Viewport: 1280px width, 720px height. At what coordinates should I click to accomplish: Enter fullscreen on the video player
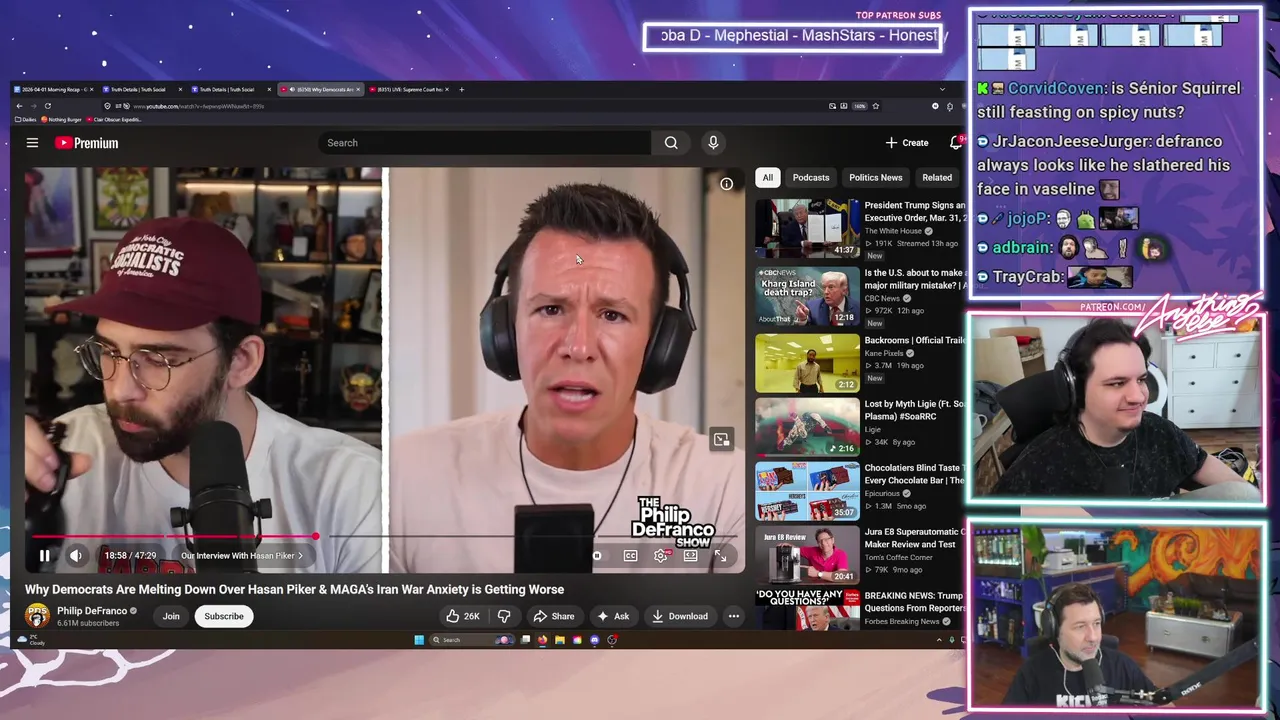click(720, 556)
